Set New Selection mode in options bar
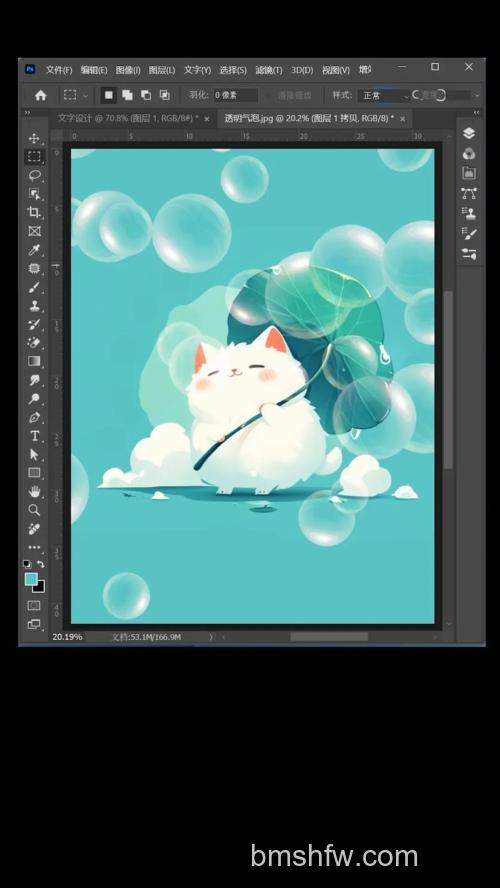The height and width of the screenshot is (888, 500). 109,95
